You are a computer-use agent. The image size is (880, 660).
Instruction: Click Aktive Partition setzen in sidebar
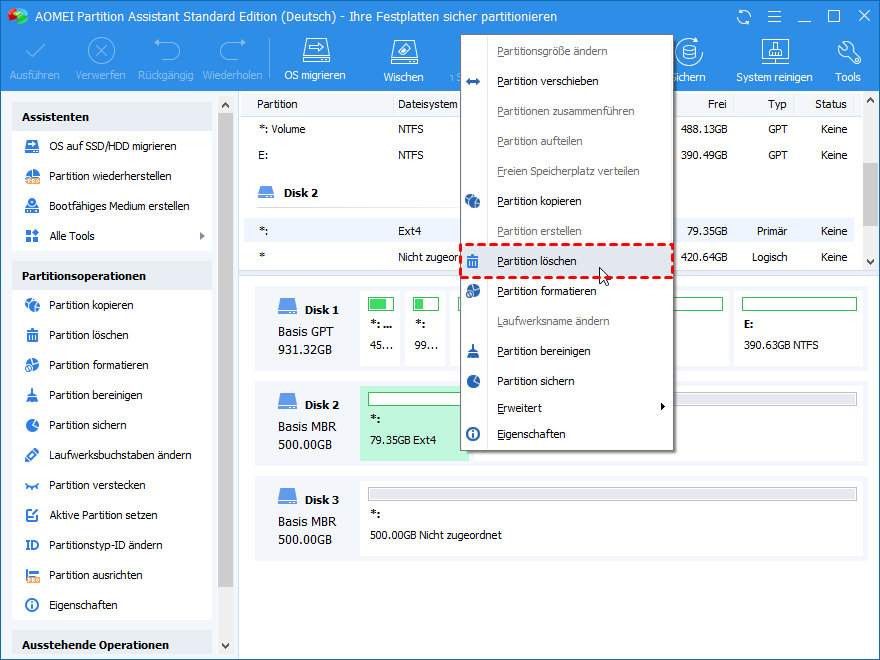pos(112,515)
